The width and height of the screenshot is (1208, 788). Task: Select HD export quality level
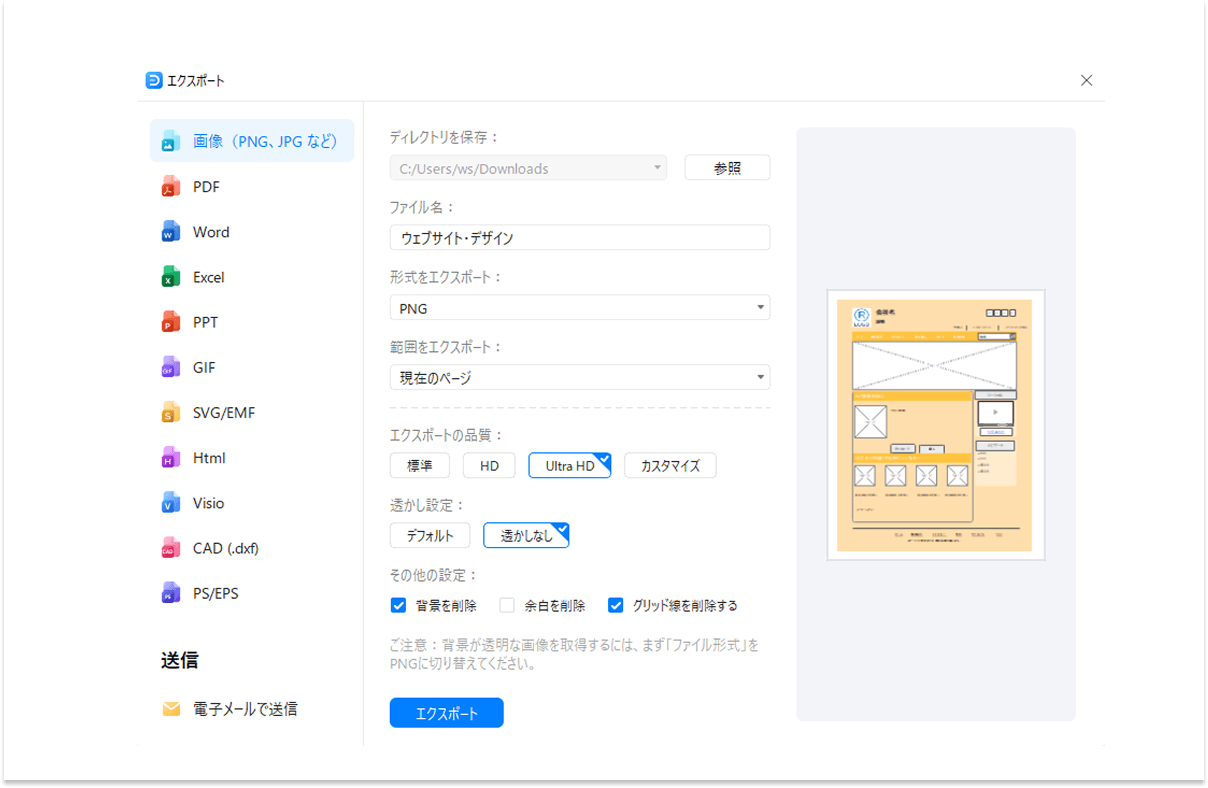(x=489, y=465)
